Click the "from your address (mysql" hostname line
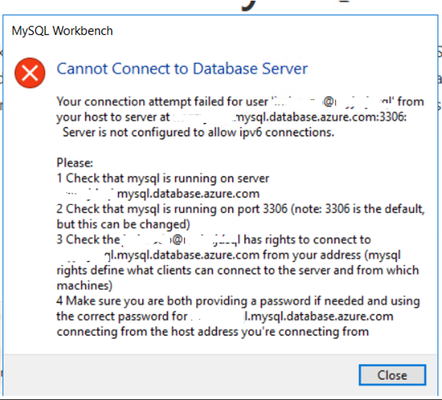The image size is (442, 400). 252,255
